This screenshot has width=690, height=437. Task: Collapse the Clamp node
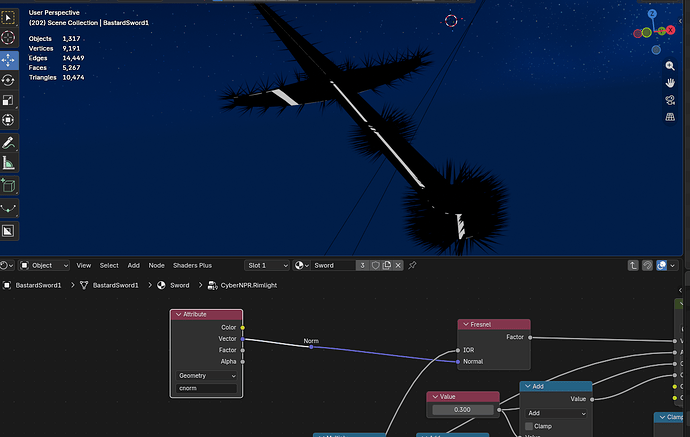click(x=662, y=417)
